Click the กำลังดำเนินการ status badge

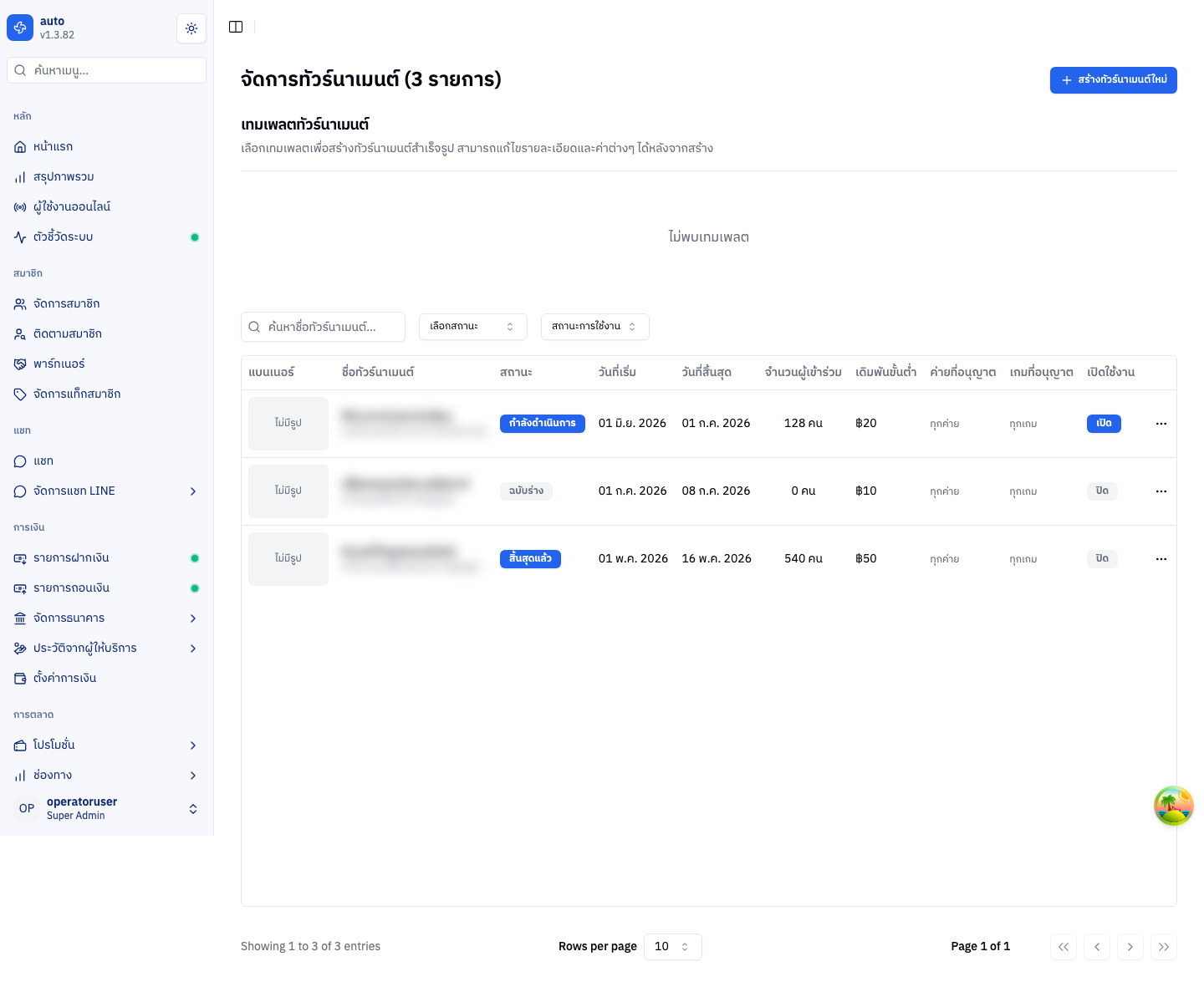543,424
